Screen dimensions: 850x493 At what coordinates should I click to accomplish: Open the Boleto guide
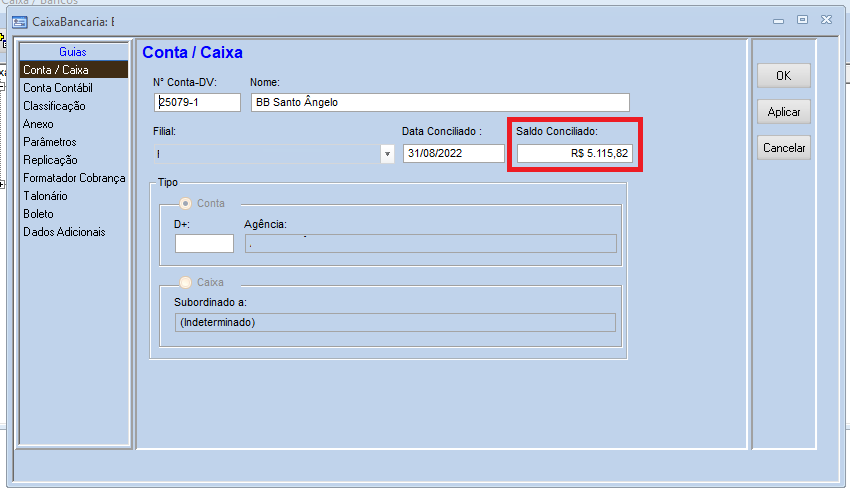[38, 214]
